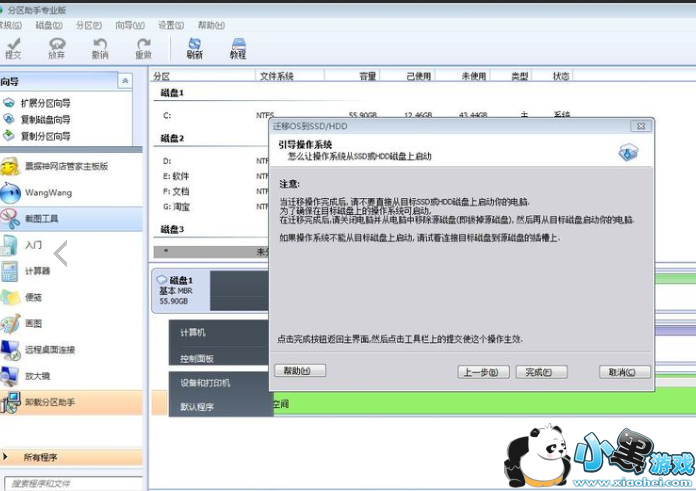
Task: Click the disk 磁盘1 icon in disk map
Action: 162,280
